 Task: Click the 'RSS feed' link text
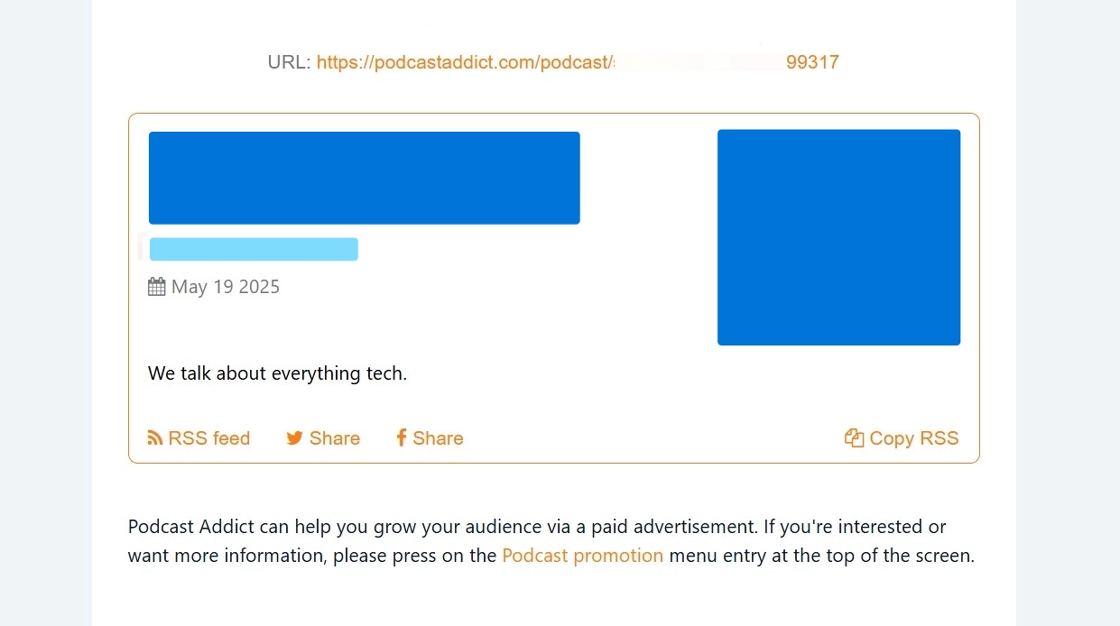209,438
